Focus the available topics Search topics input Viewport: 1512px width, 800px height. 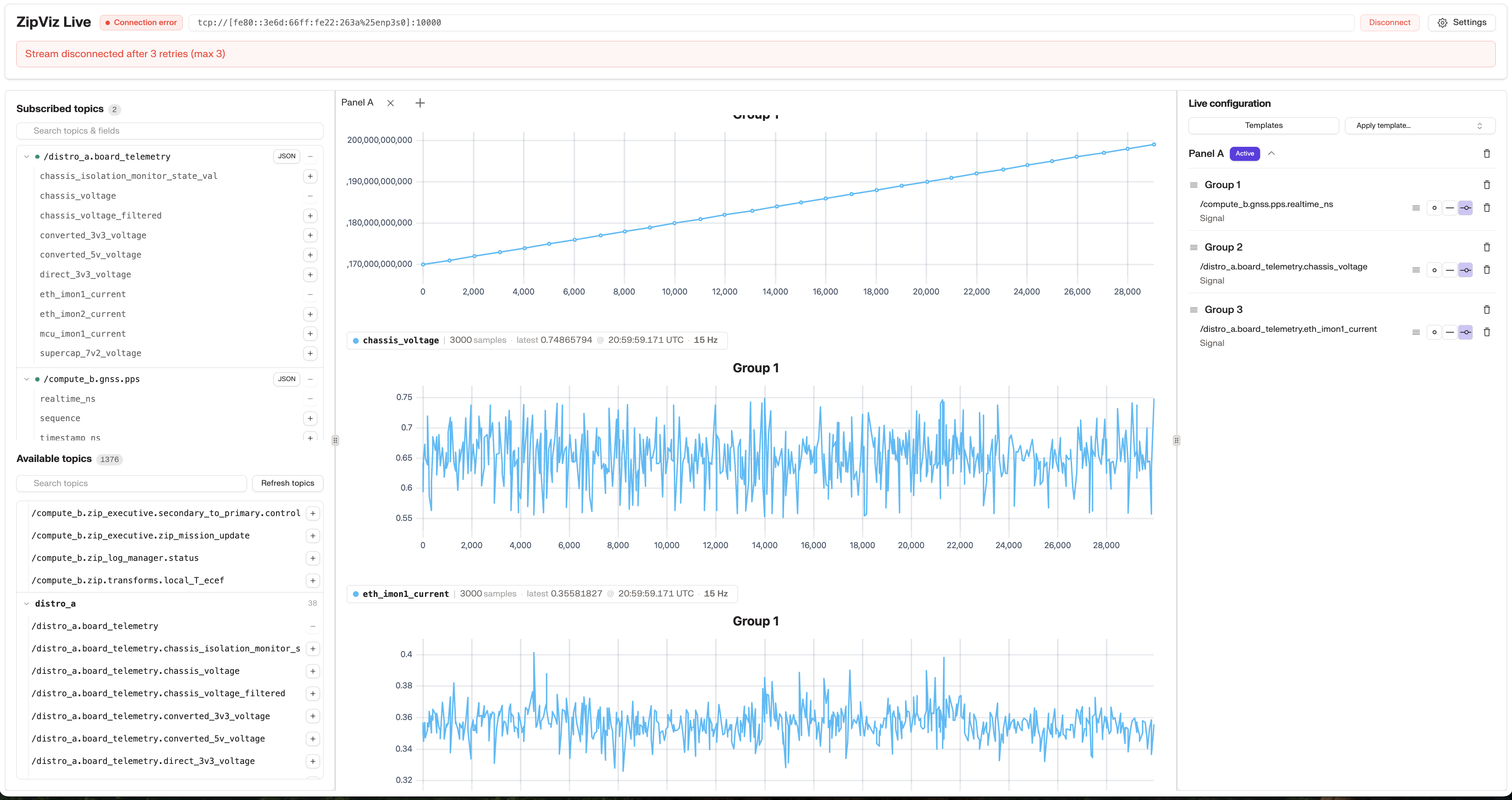pos(131,483)
